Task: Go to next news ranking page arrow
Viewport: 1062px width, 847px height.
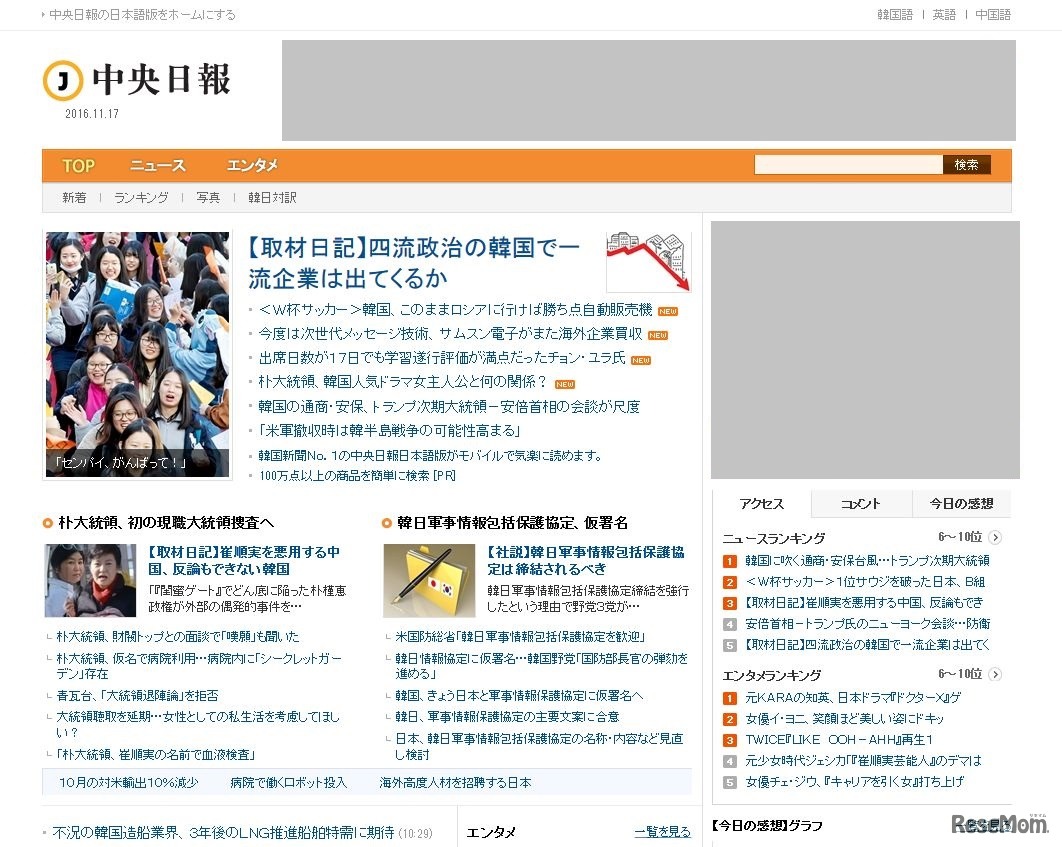Action: pos(995,538)
